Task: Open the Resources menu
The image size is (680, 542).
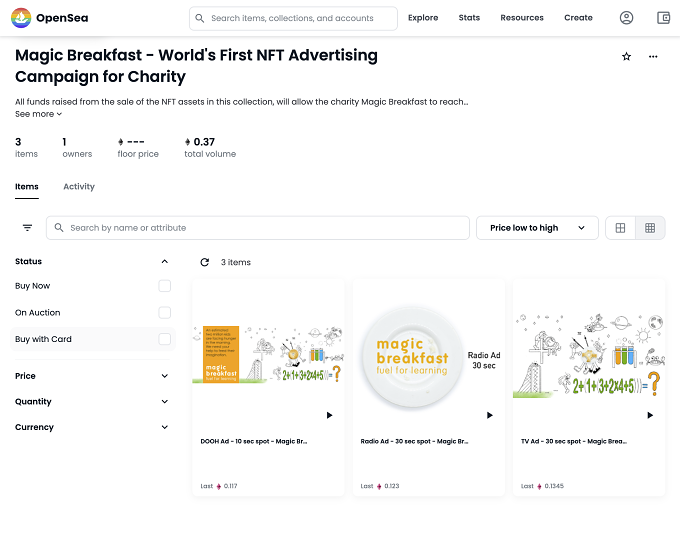Action: pyautogui.click(x=522, y=18)
